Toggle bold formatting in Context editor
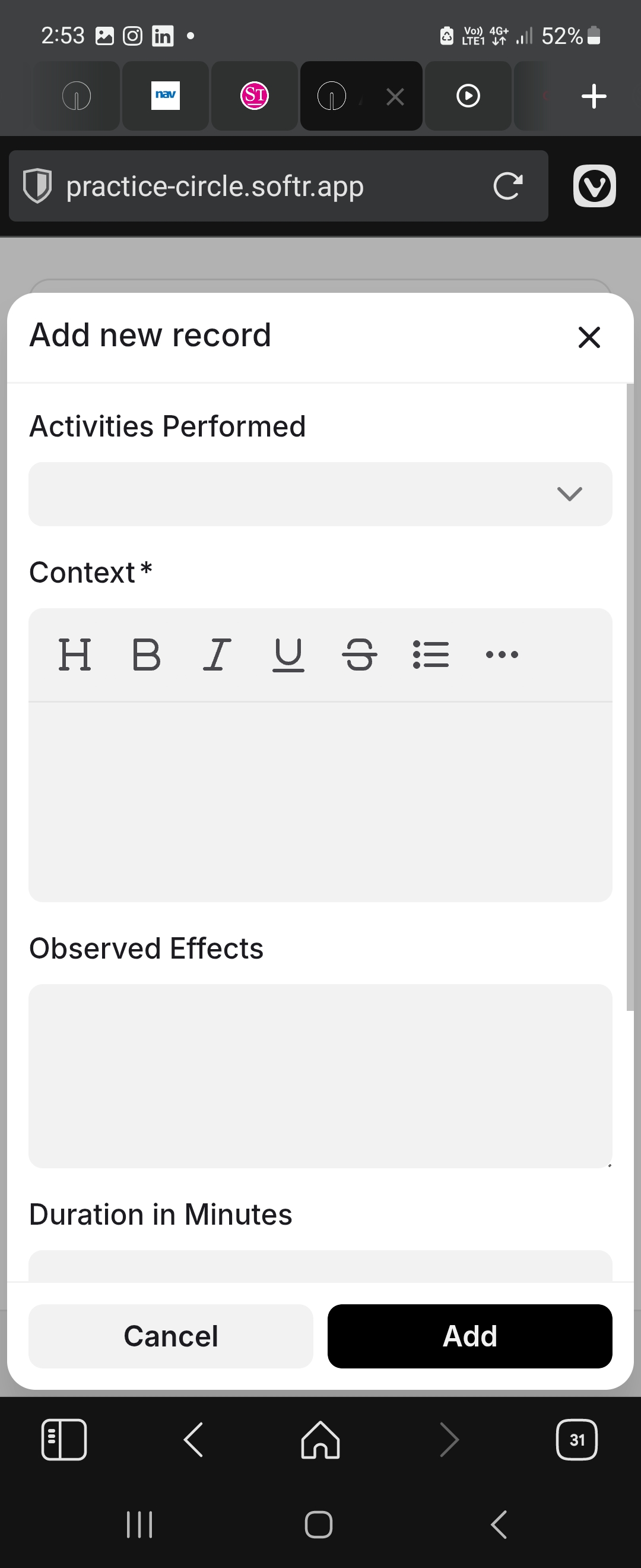Image resolution: width=641 pixels, height=1568 pixels. pyautogui.click(x=146, y=655)
